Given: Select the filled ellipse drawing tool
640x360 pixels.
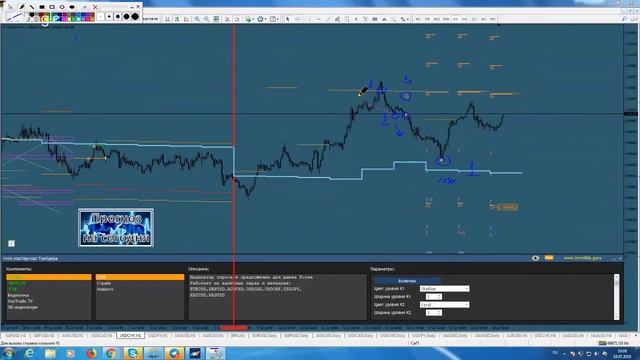Looking at the screenshot, I should tap(72, 7).
